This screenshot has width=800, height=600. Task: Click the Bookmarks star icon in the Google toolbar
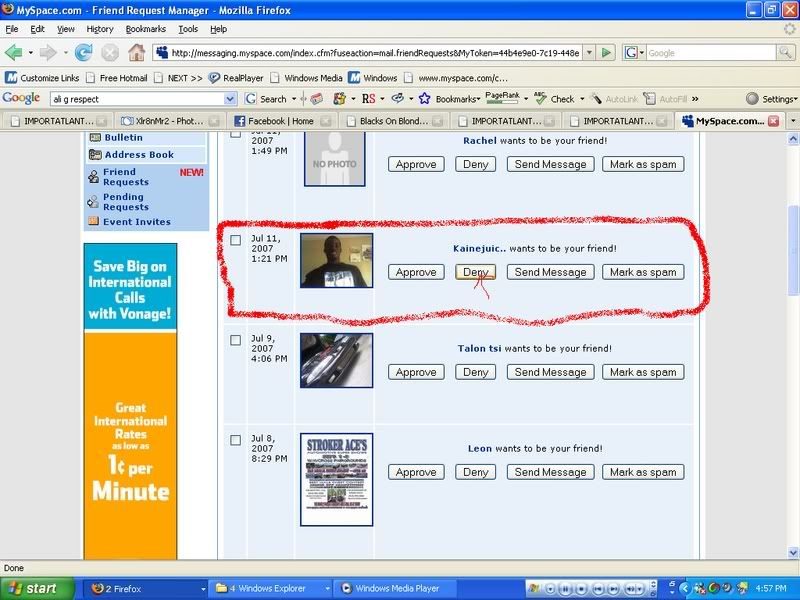(424, 99)
